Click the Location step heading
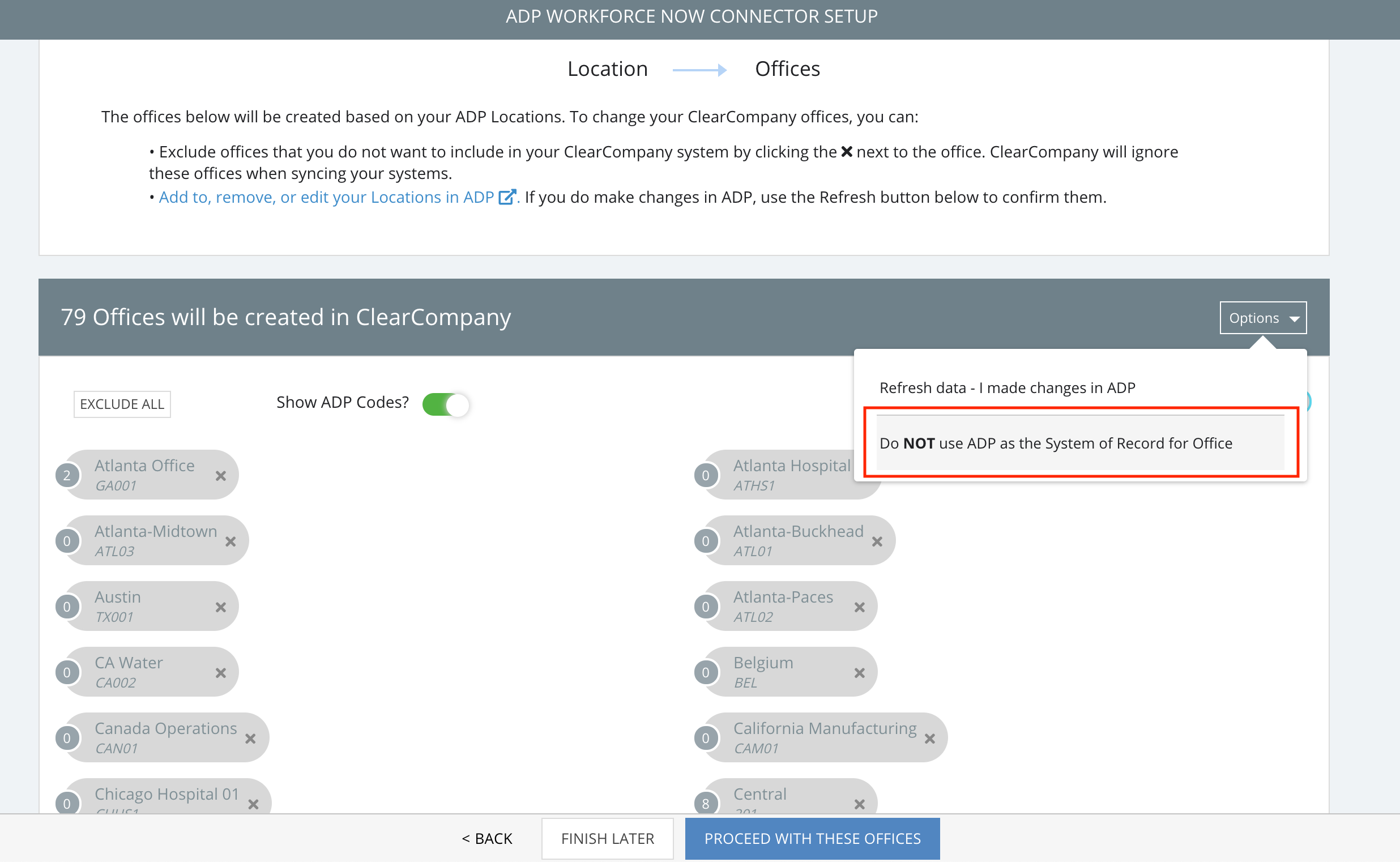The image size is (1400, 862). click(608, 69)
